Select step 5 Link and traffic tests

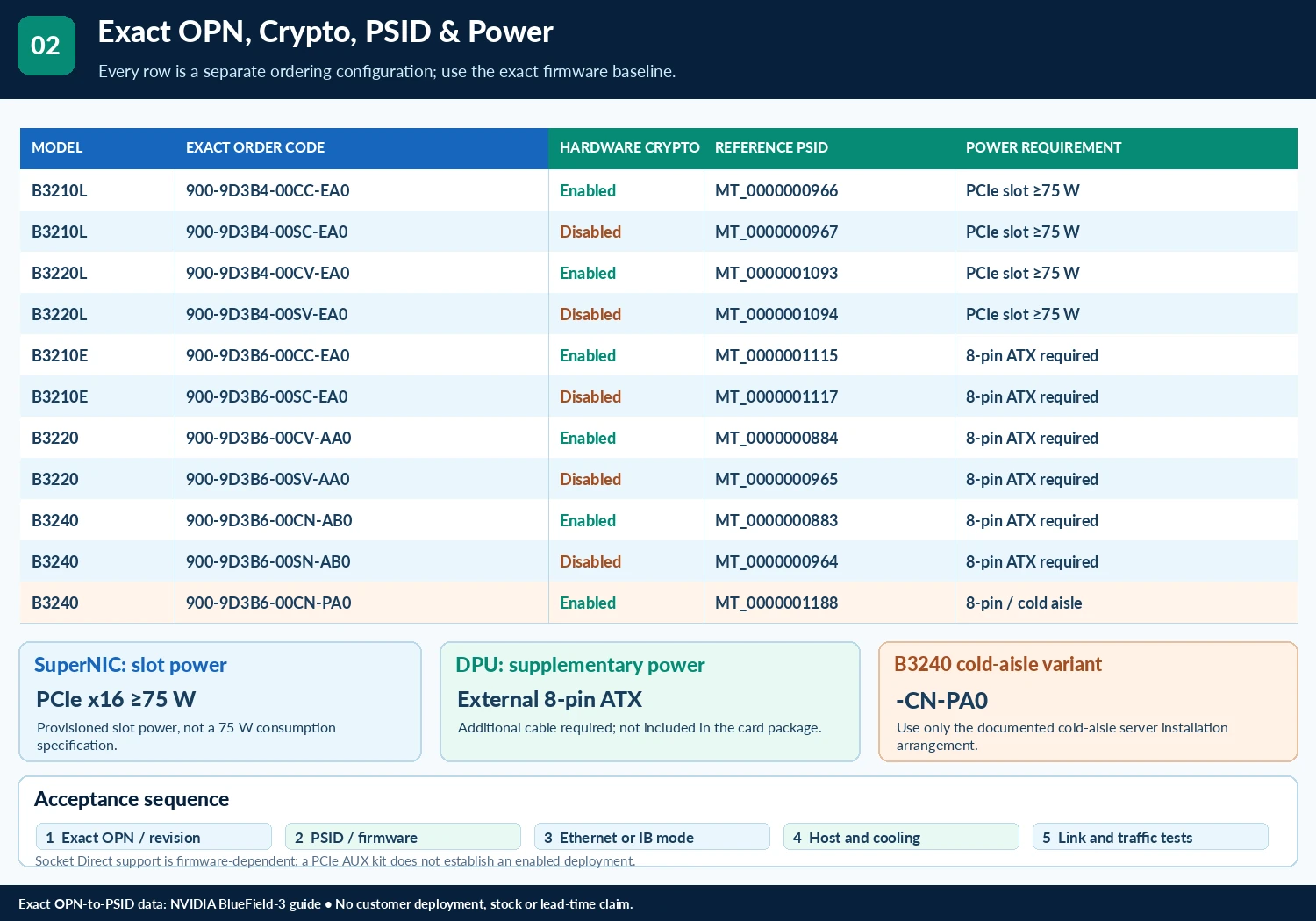pos(1150,837)
